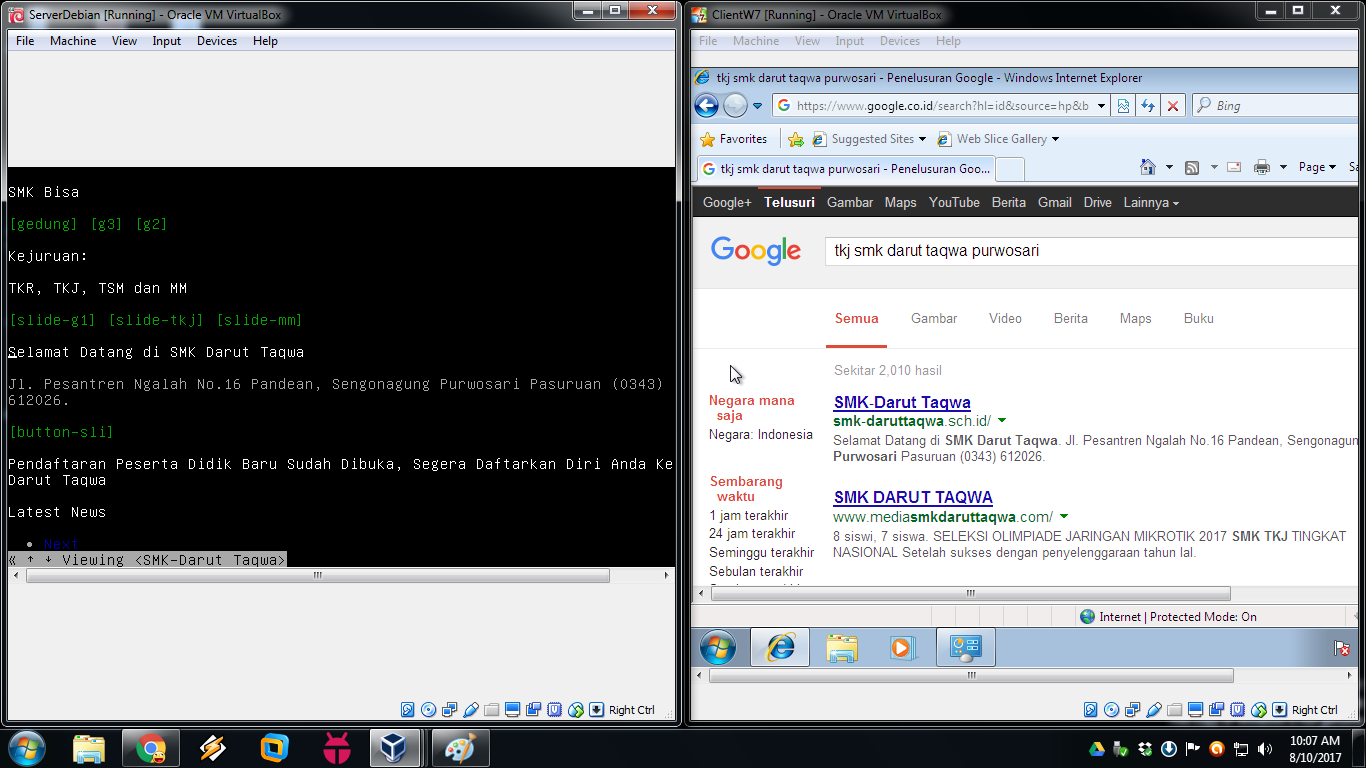Viewport: 1366px width, 768px height.
Task: Click the horizontal scrollbar in ServerDebian window
Action: (x=317, y=576)
